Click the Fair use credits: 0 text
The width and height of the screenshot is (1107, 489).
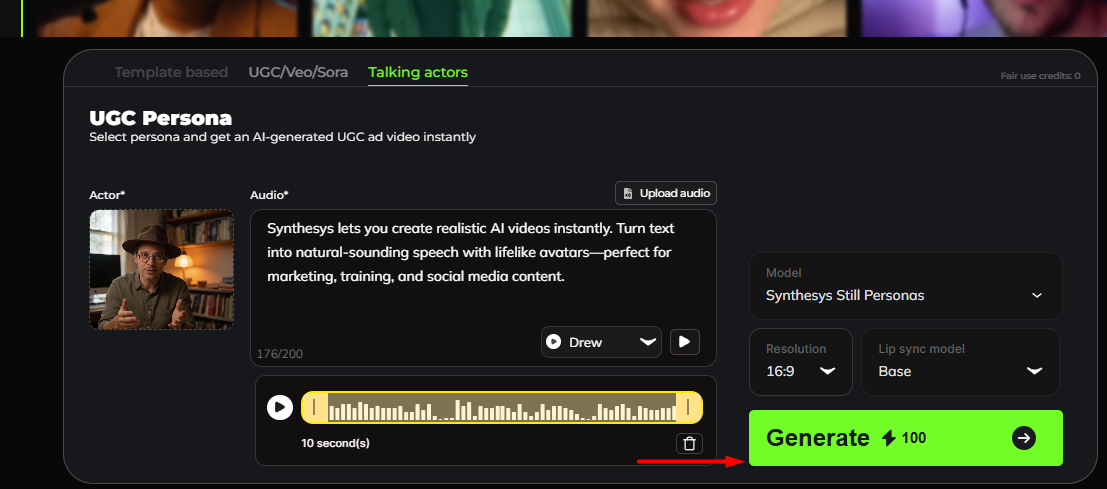[x=1040, y=76]
